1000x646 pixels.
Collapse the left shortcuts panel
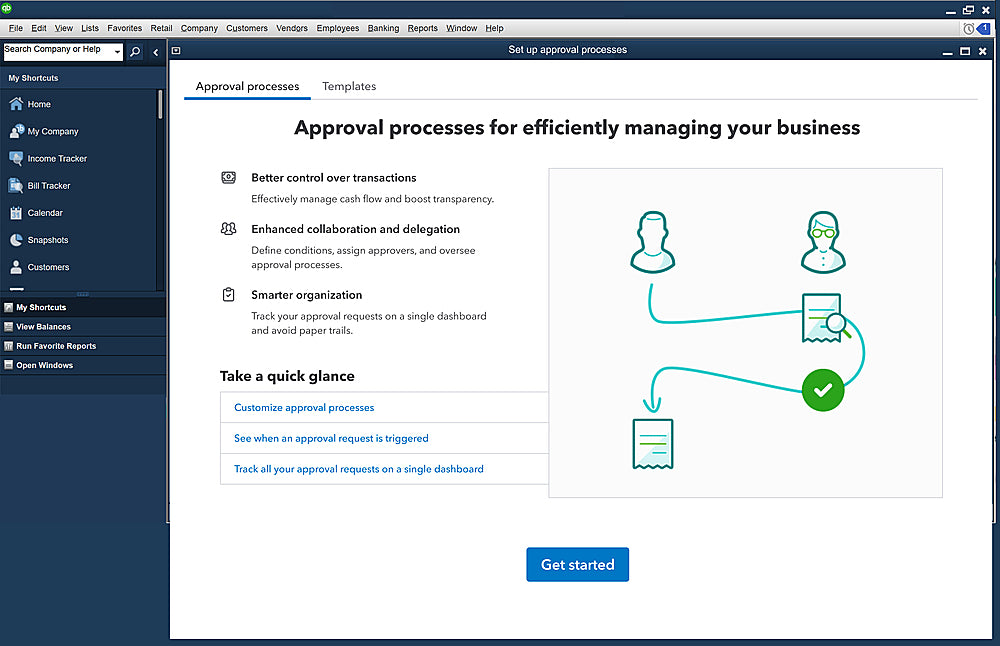pos(155,52)
